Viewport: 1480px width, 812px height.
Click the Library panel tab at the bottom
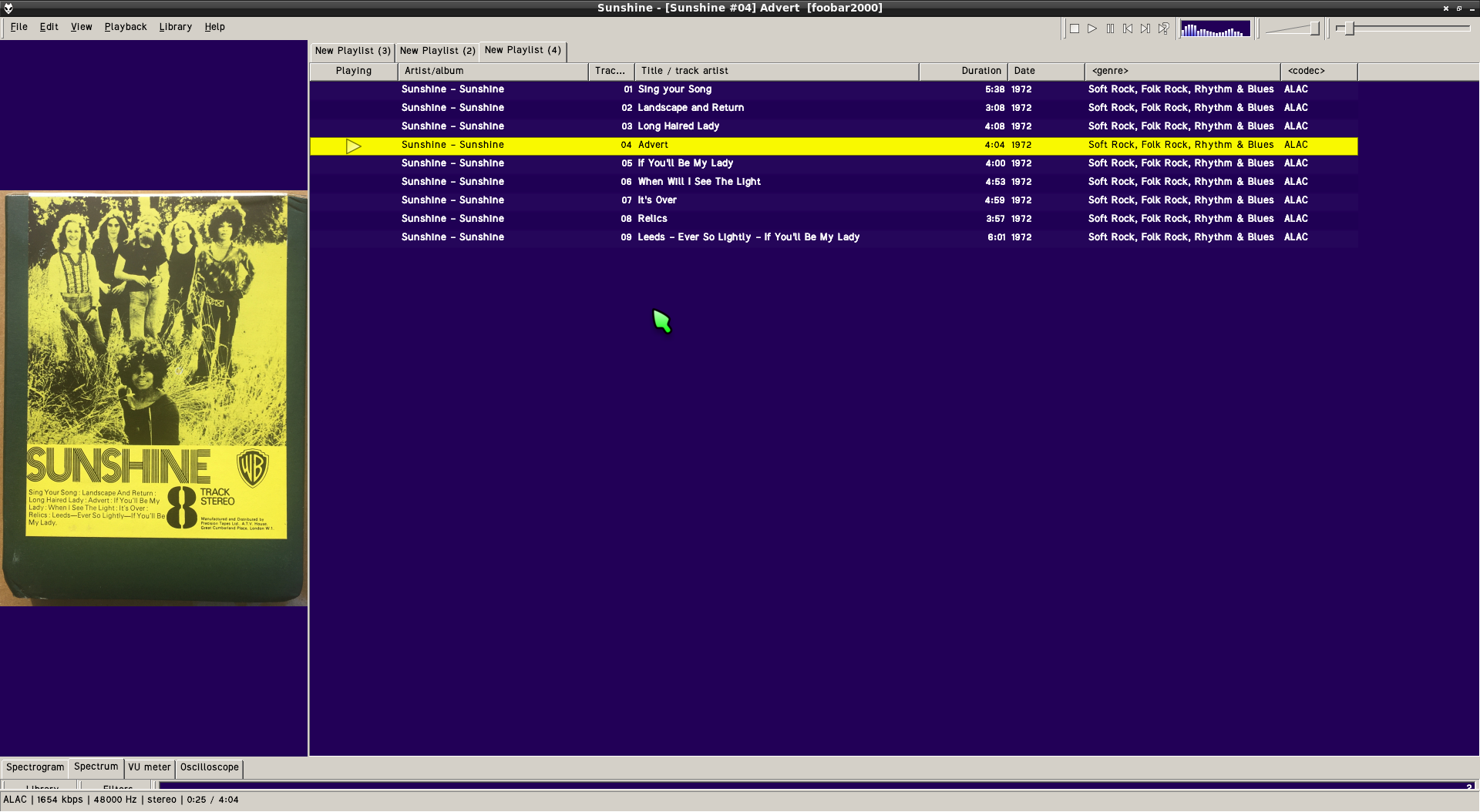(x=42, y=787)
